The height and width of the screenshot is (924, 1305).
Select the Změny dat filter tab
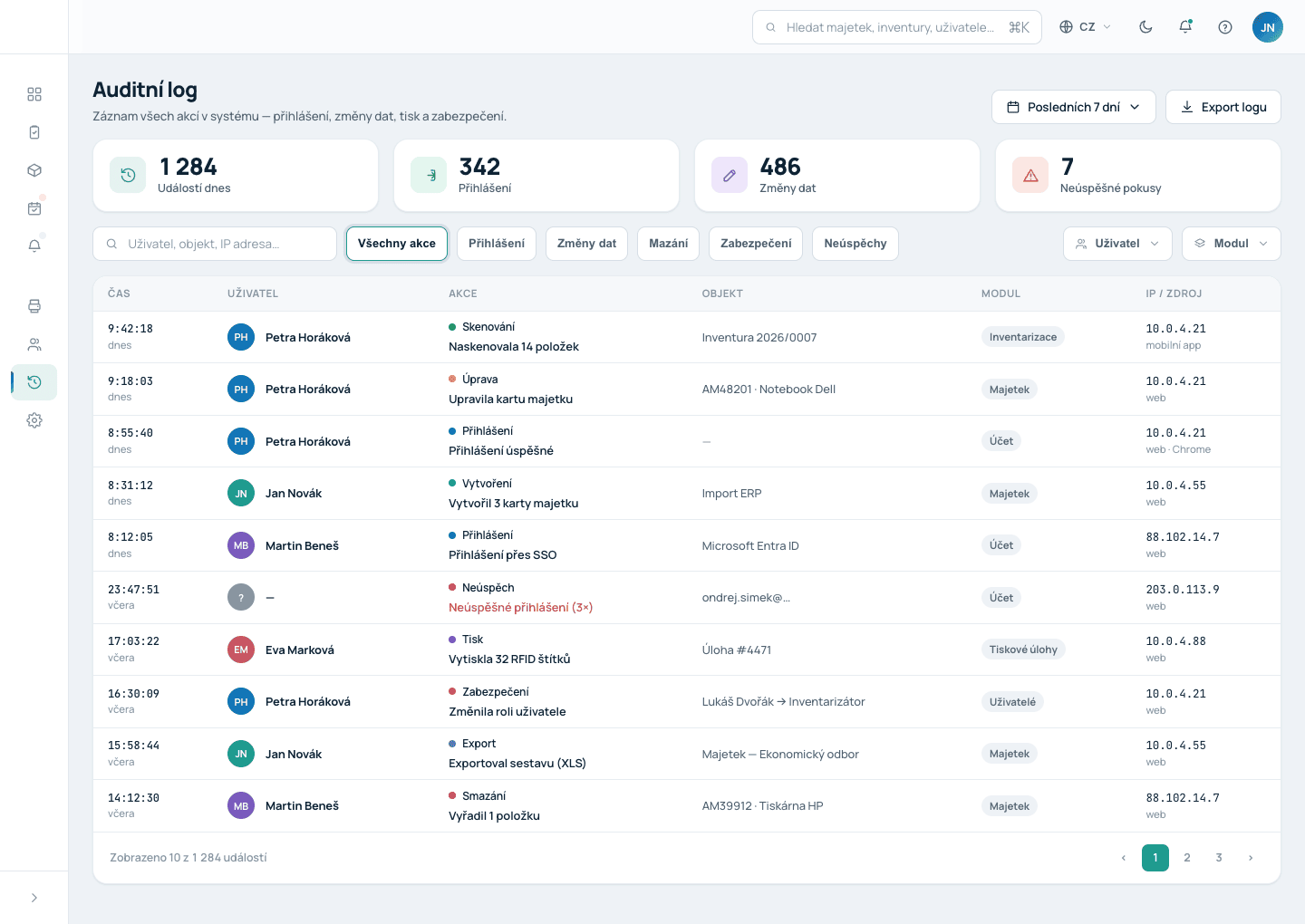point(586,244)
